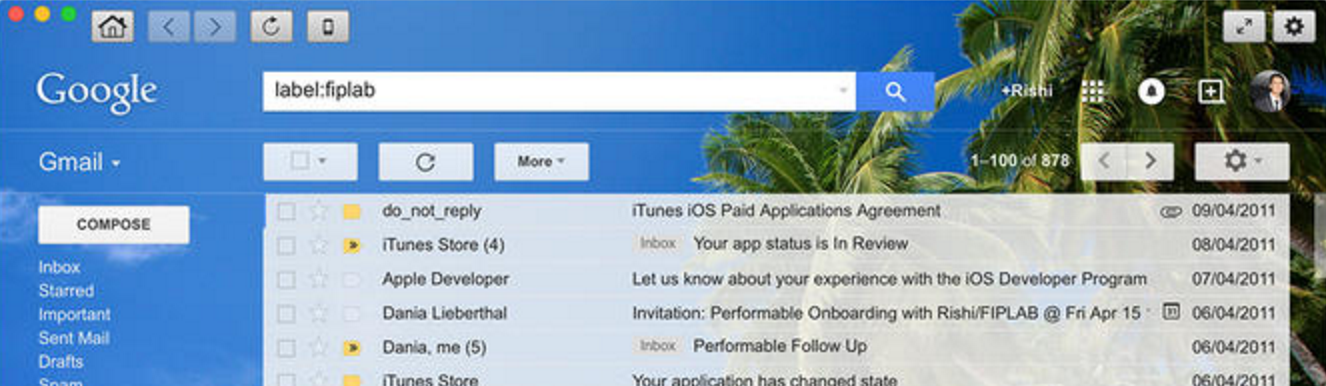Click the COMPOSE button

pyautogui.click(x=113, y=225)
